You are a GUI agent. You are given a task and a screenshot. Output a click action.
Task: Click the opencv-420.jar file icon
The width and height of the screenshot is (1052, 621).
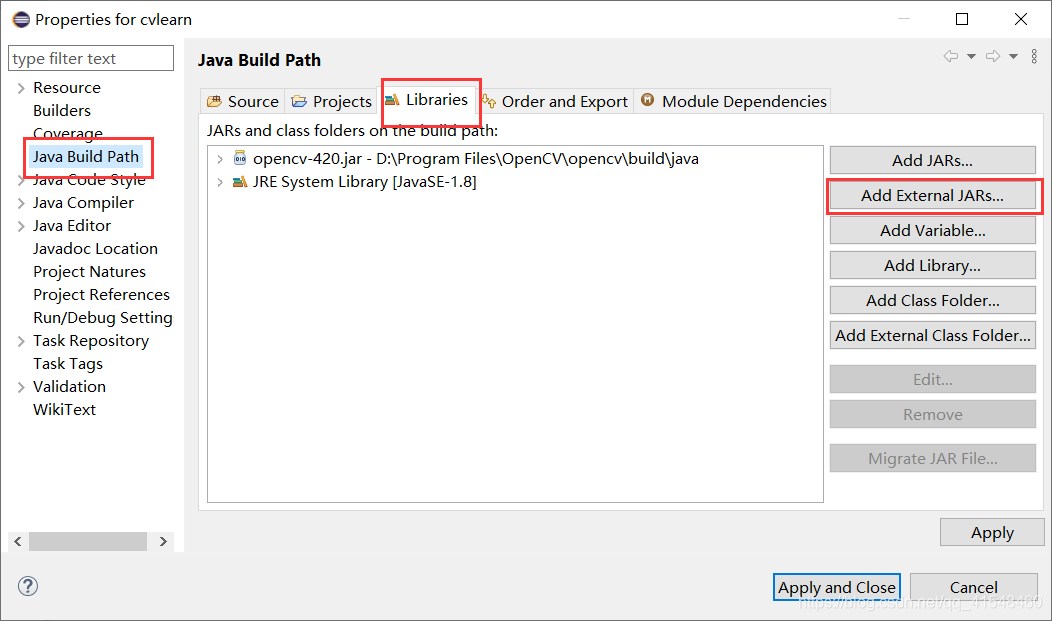tap(238, 158)
